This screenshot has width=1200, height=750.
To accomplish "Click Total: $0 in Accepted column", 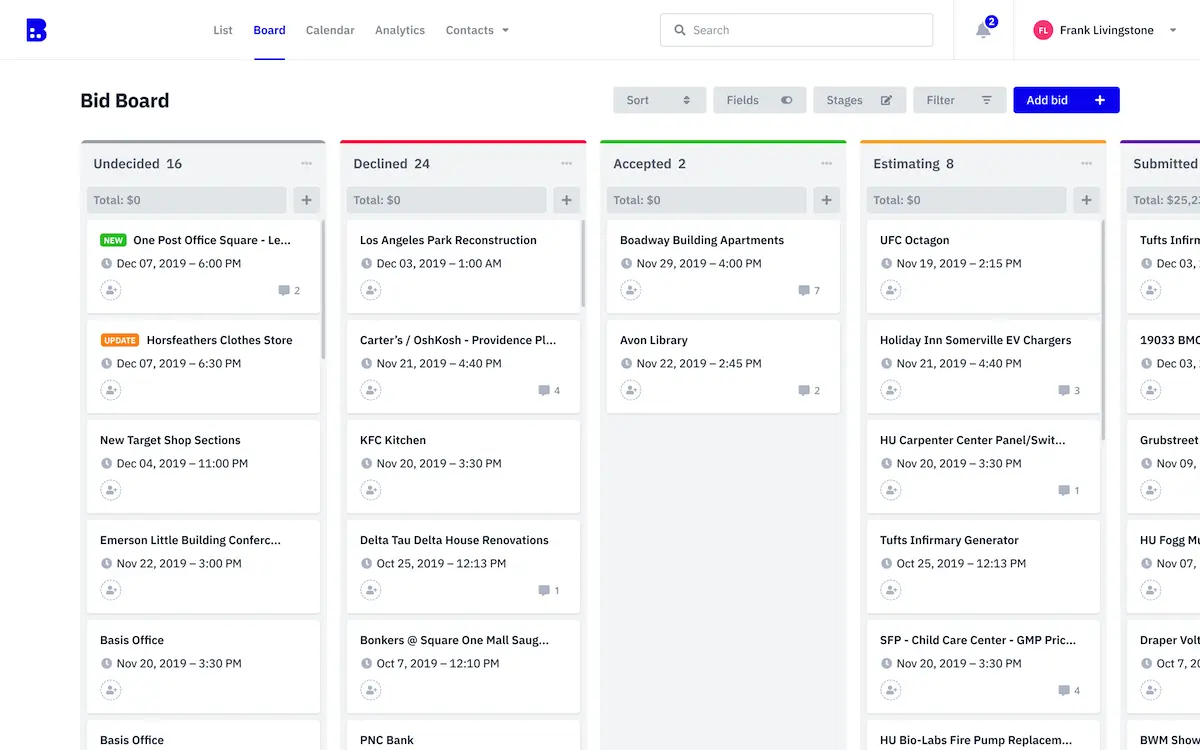I will click(707, 200).
